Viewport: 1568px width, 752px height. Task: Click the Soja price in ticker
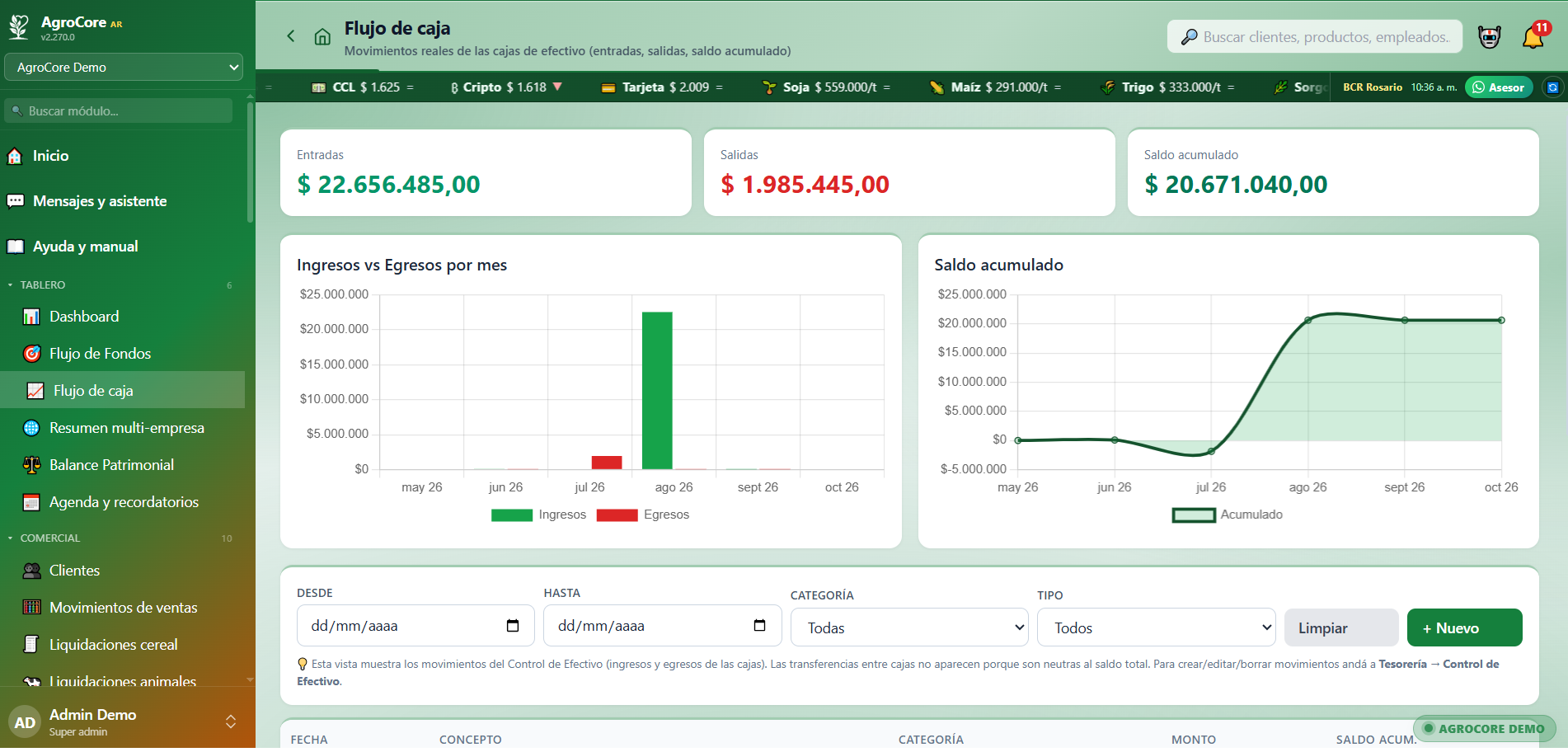coord(826,87)
